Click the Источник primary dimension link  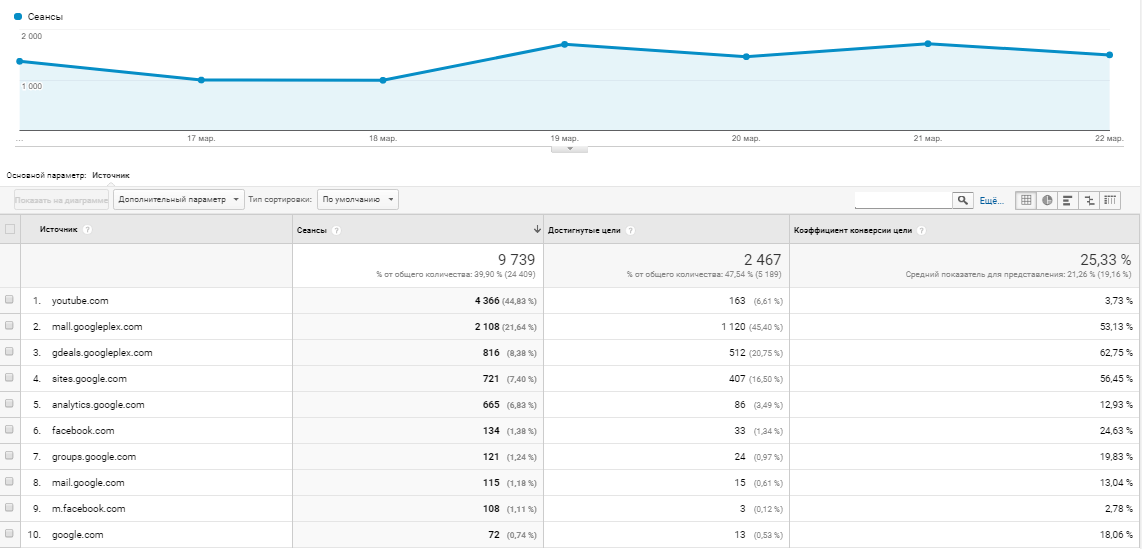coord(111,175)
